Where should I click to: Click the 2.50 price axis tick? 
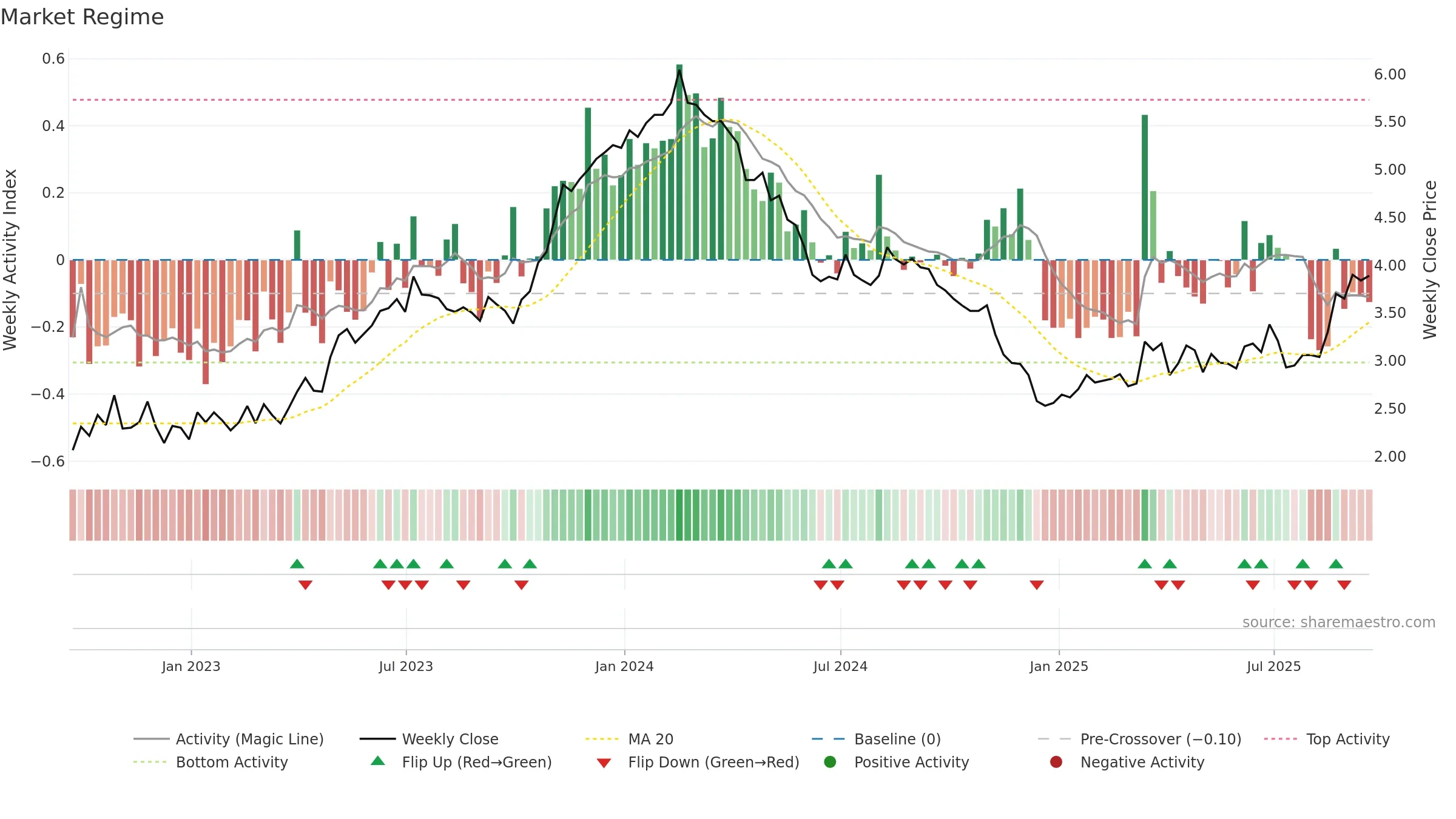1390,408
